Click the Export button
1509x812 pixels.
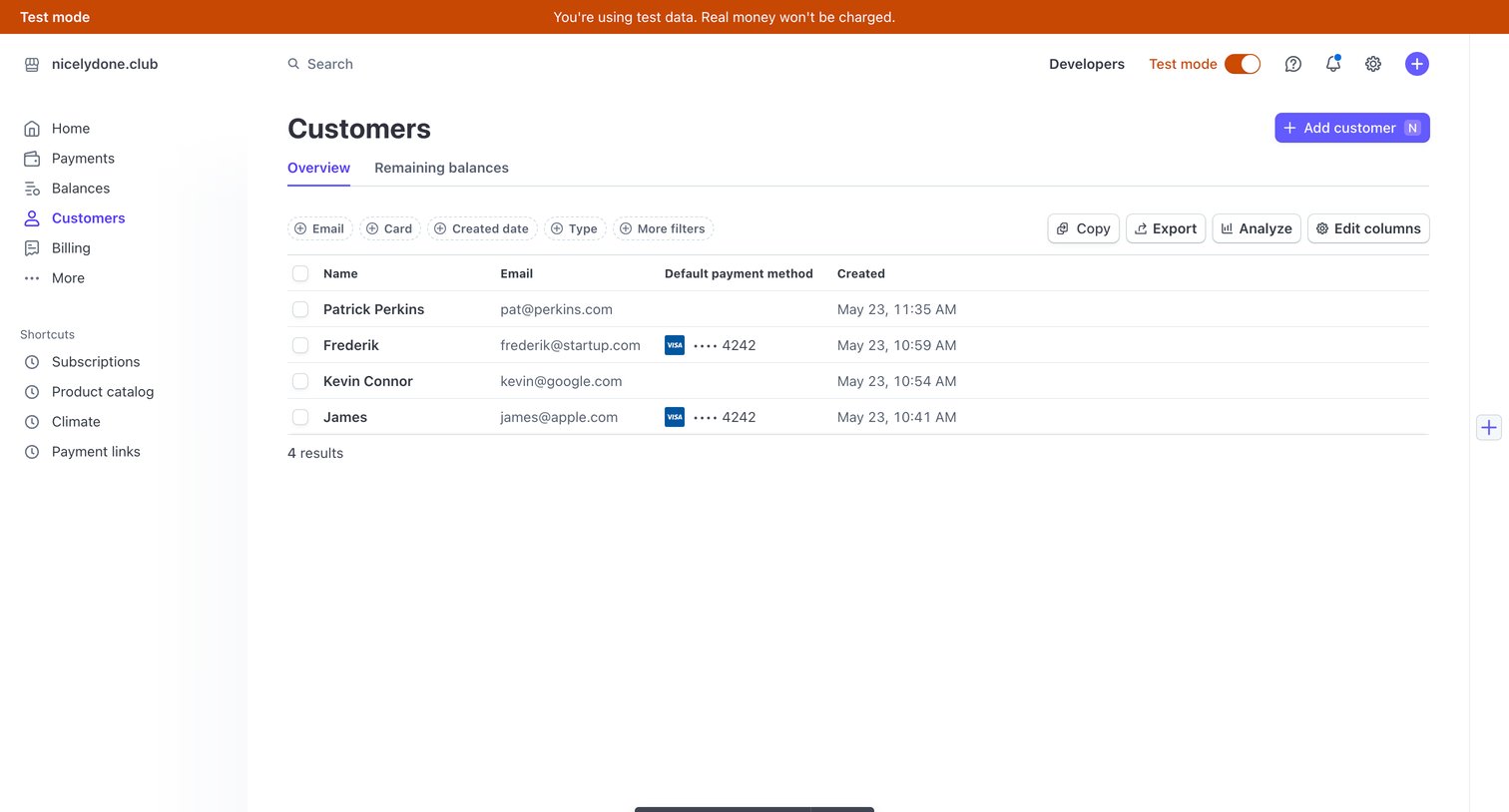1166,228
